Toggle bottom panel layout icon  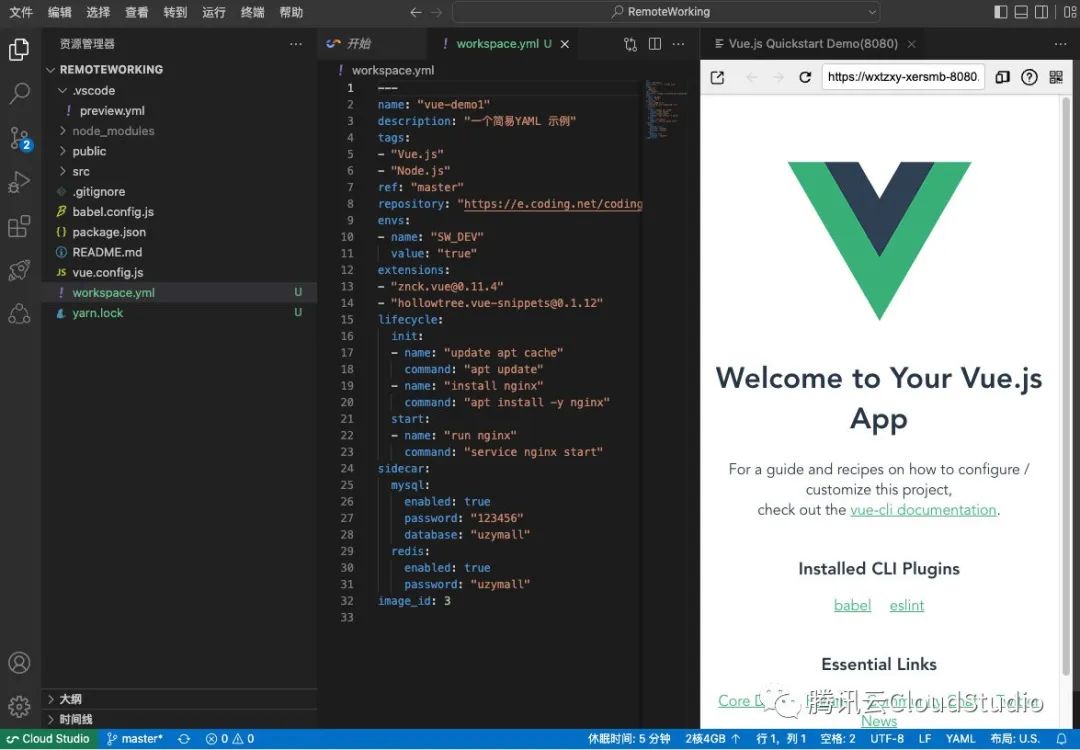1021,12
